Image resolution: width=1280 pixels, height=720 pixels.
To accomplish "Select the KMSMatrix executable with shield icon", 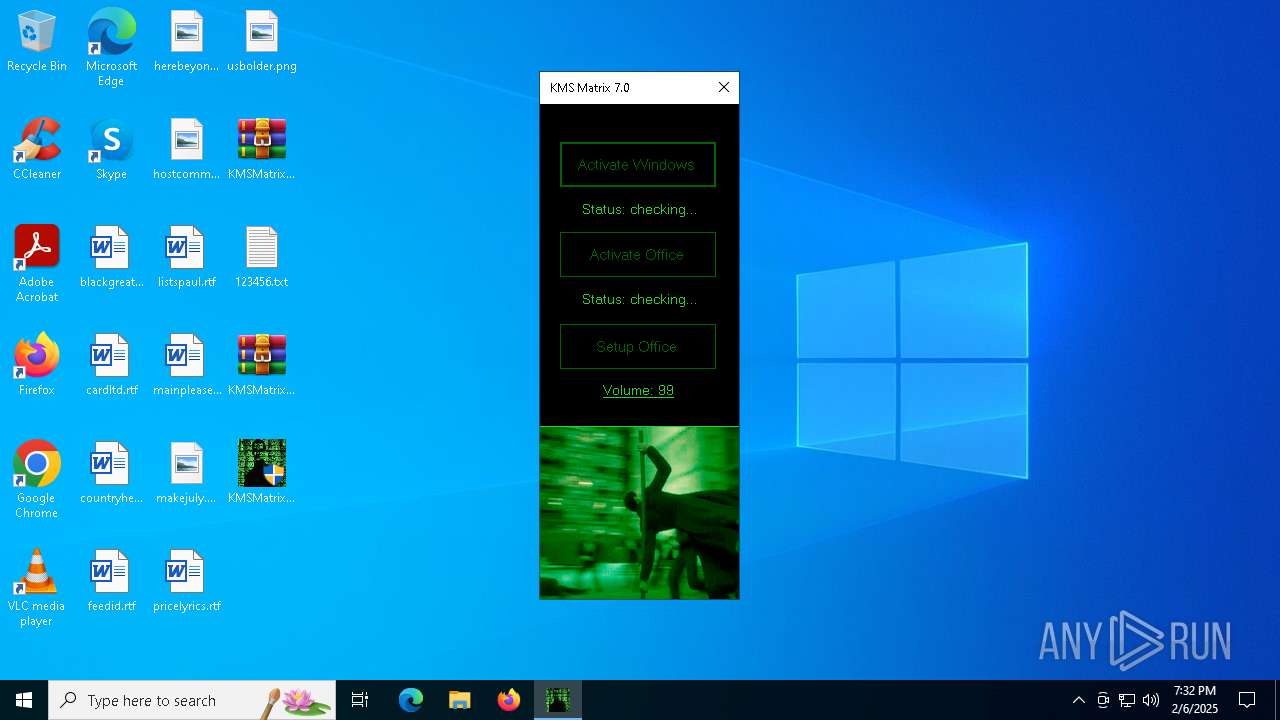I will [x=262, y=474].
